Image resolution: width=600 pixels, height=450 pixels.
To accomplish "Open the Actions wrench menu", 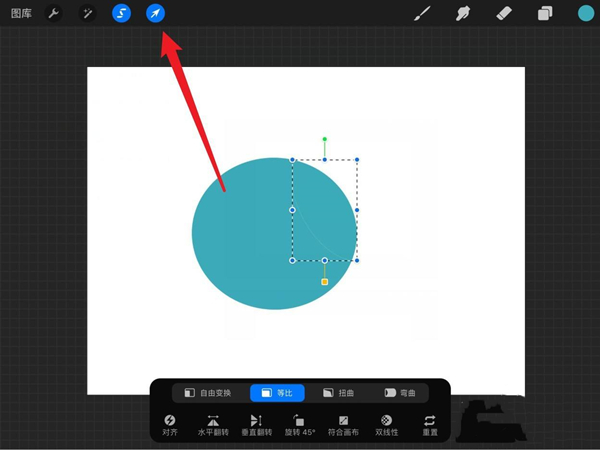I will [x=54, y=14].
